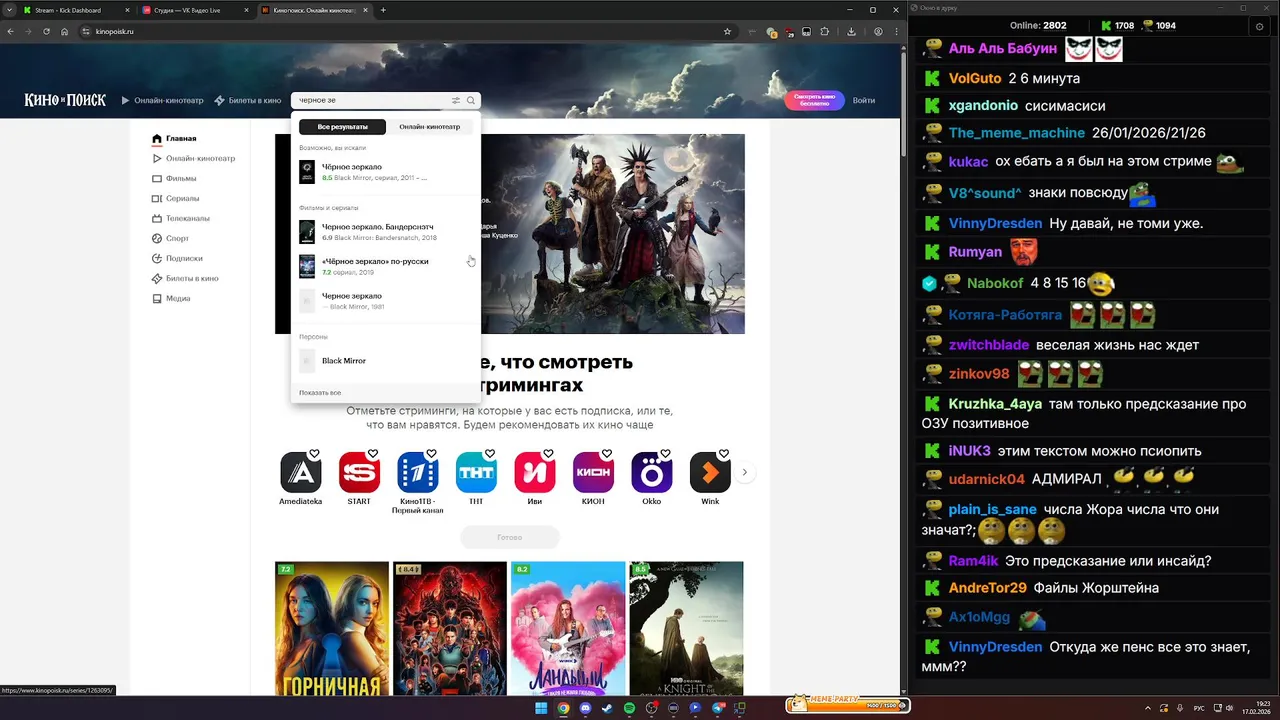Click the Meme Party 1400/1500 progress bar

[848, 705]
